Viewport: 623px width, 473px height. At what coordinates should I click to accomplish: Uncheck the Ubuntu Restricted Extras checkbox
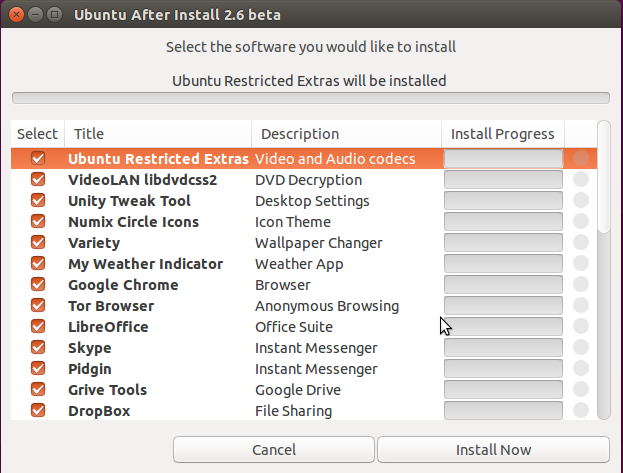pyautogui.click(x=38, y=158)
